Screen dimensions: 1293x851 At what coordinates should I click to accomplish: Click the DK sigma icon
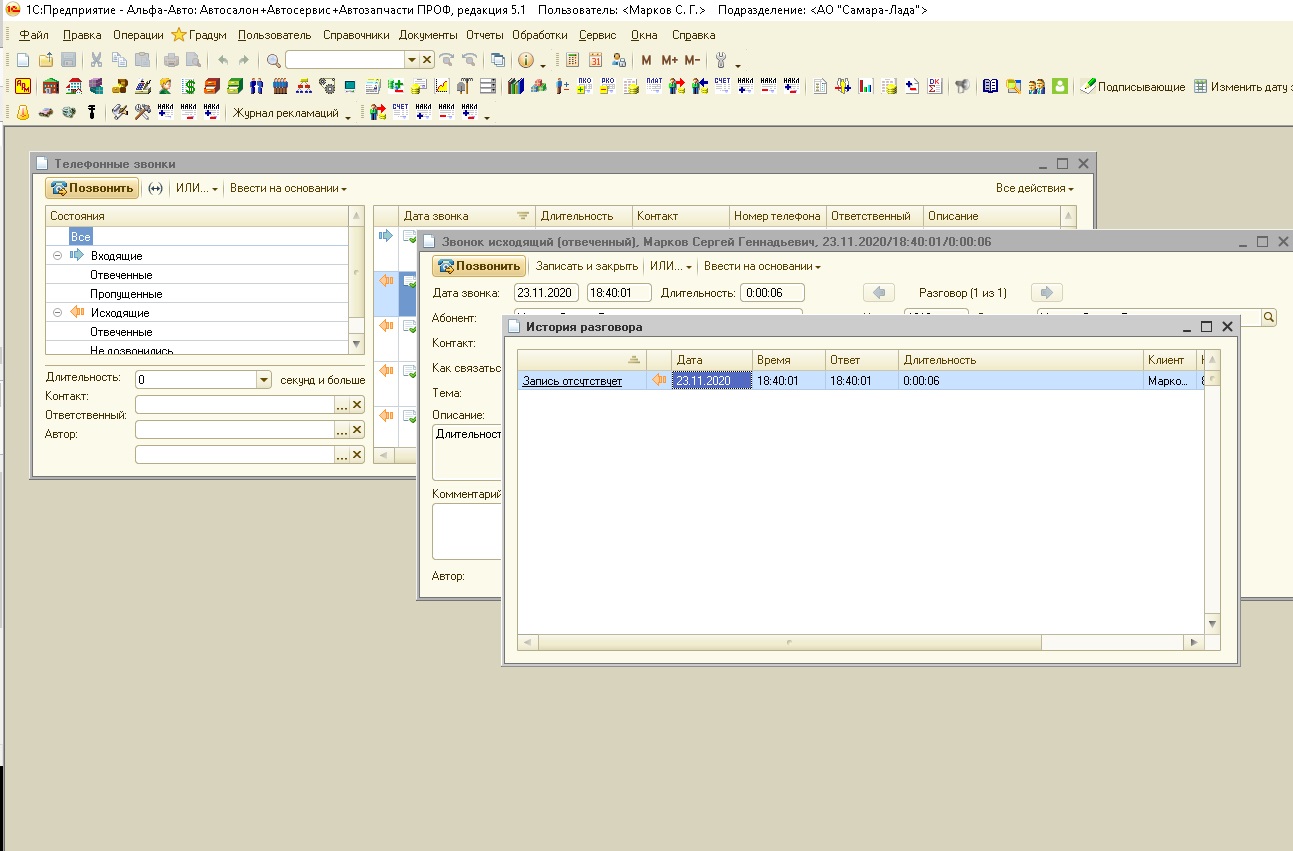933,86
